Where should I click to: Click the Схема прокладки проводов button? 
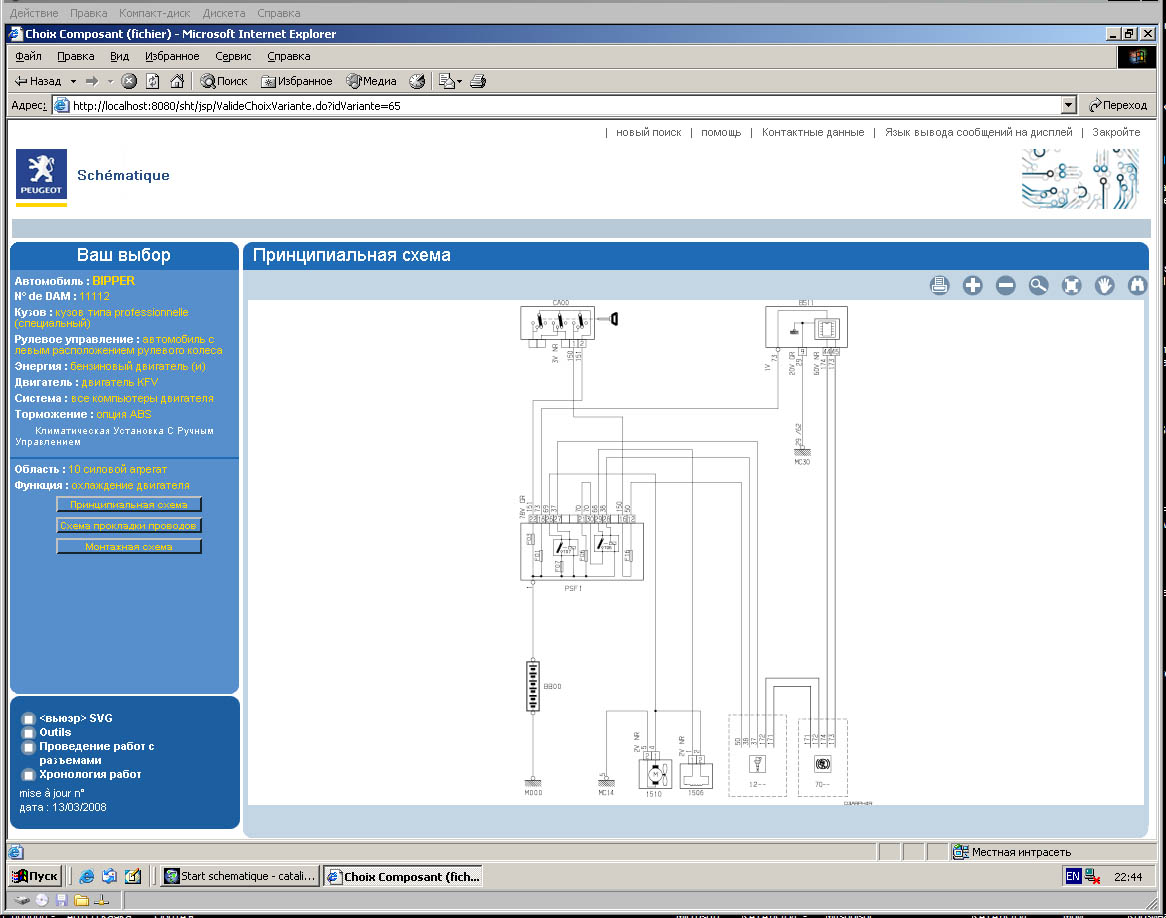129,525
